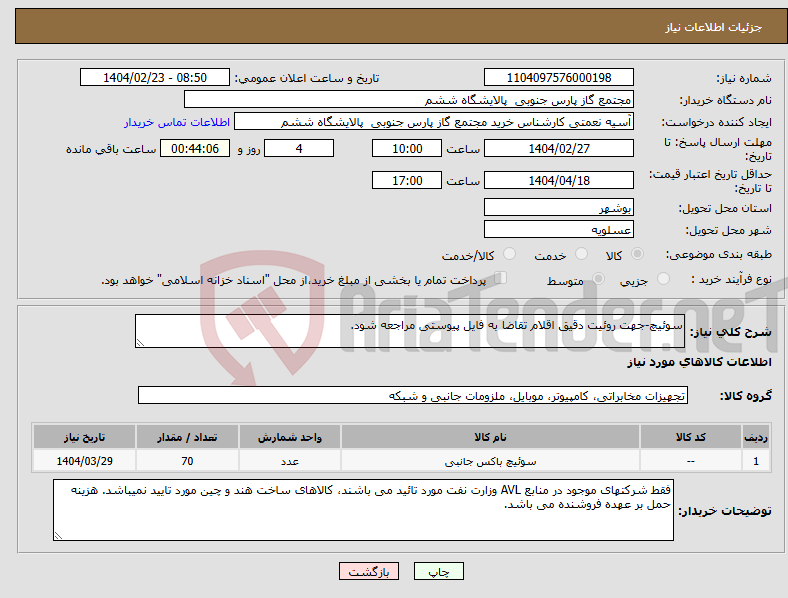Click the ردیف column header
Viewport: 788px width, 598px height.
click(756, 437)
